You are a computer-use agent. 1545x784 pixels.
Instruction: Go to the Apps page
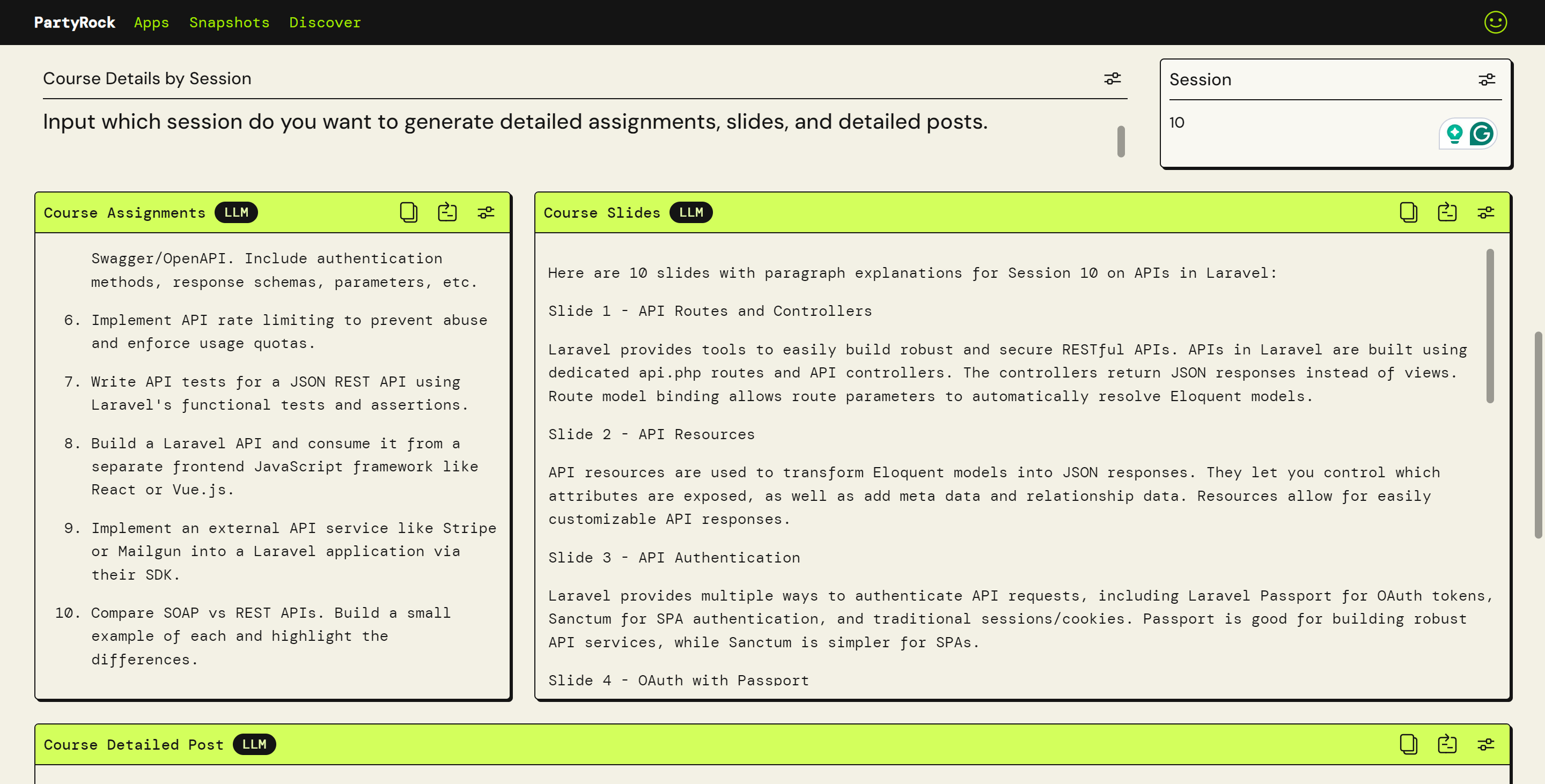151,22
